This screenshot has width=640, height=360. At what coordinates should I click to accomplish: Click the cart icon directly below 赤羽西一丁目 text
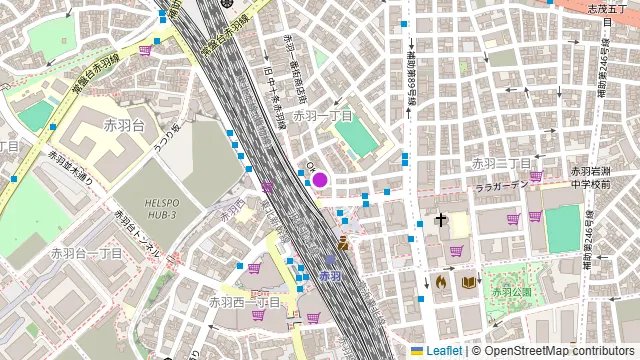click(x=258, y=316)
